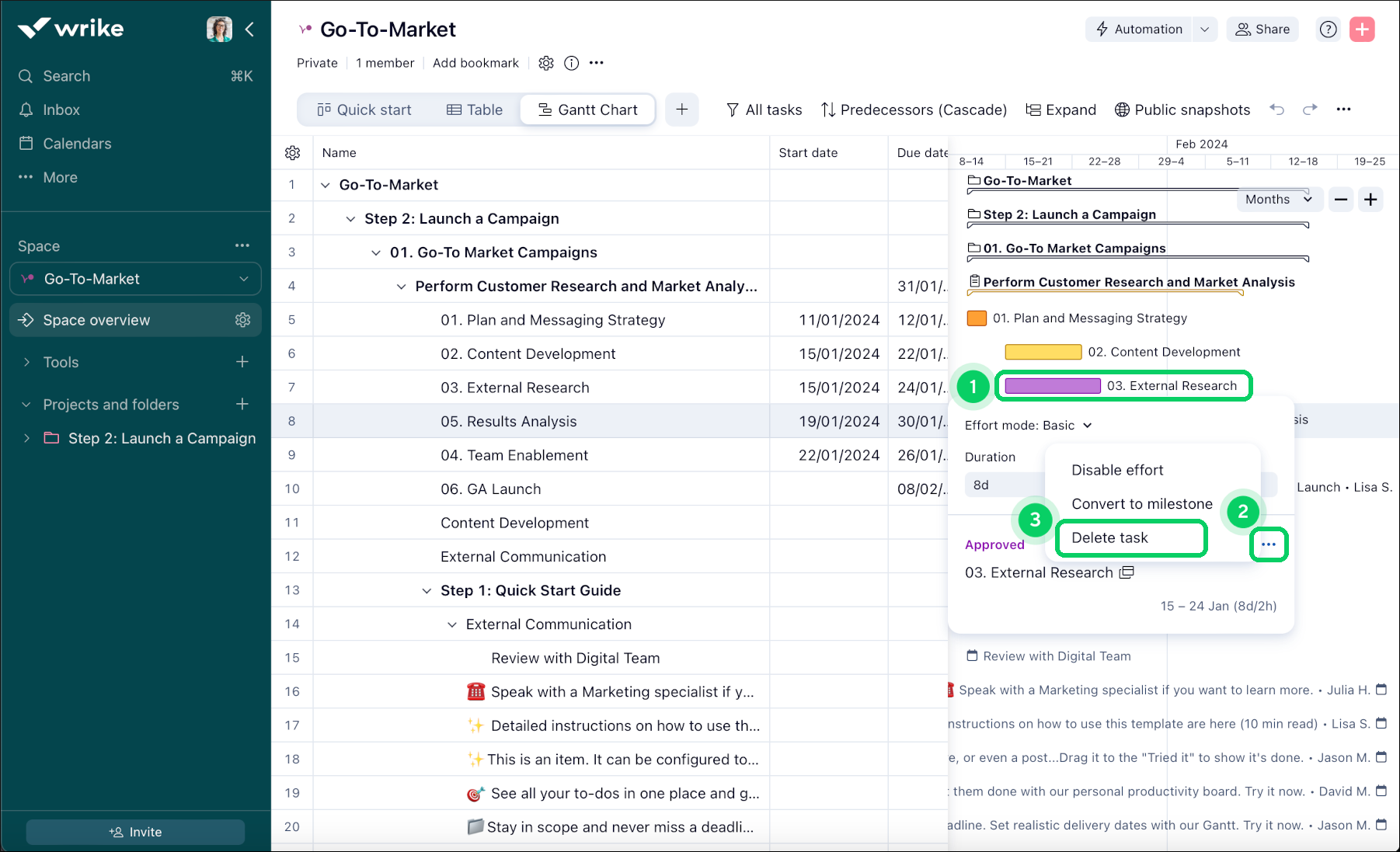1400x852 pixels.
Task: Zoom out the Gantt timeline with minus
Action: (1341, 200)
